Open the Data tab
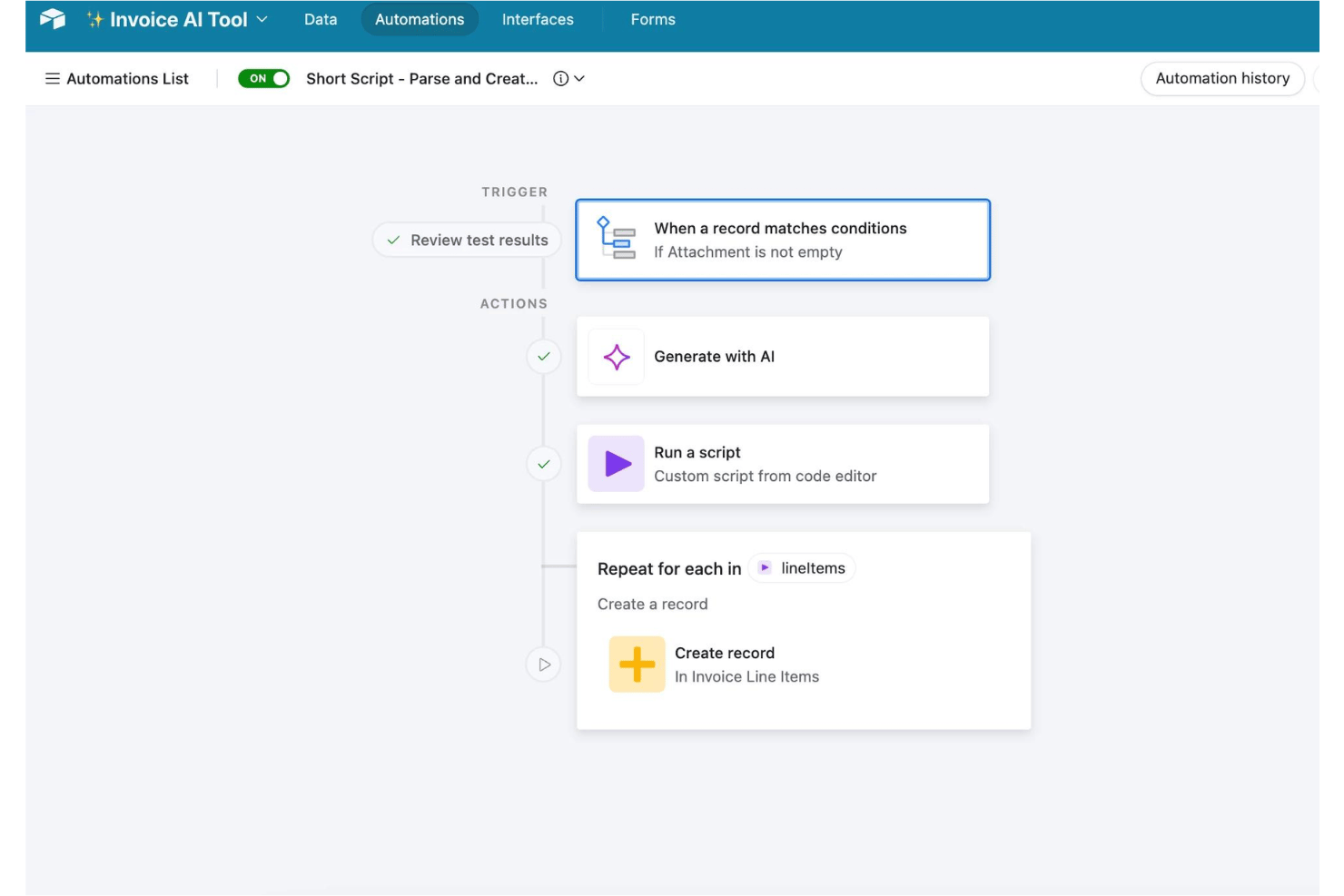 [321, 19]
